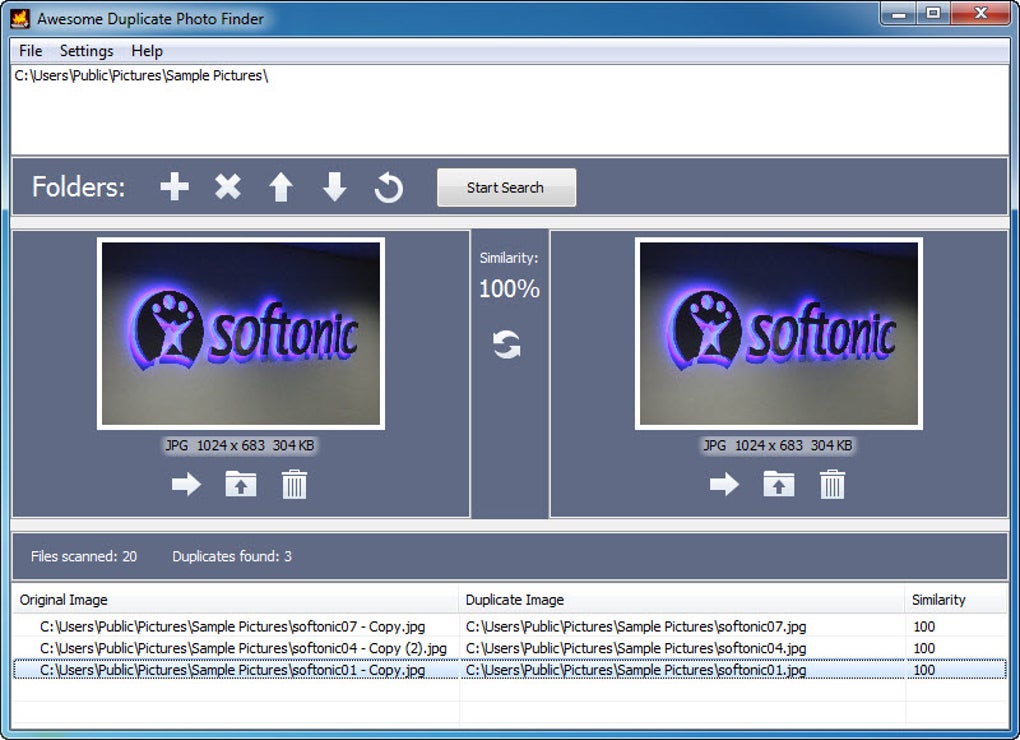Delete the right image with trash icon
Viewport: 1020px width, 740px height.
point(832,484)
